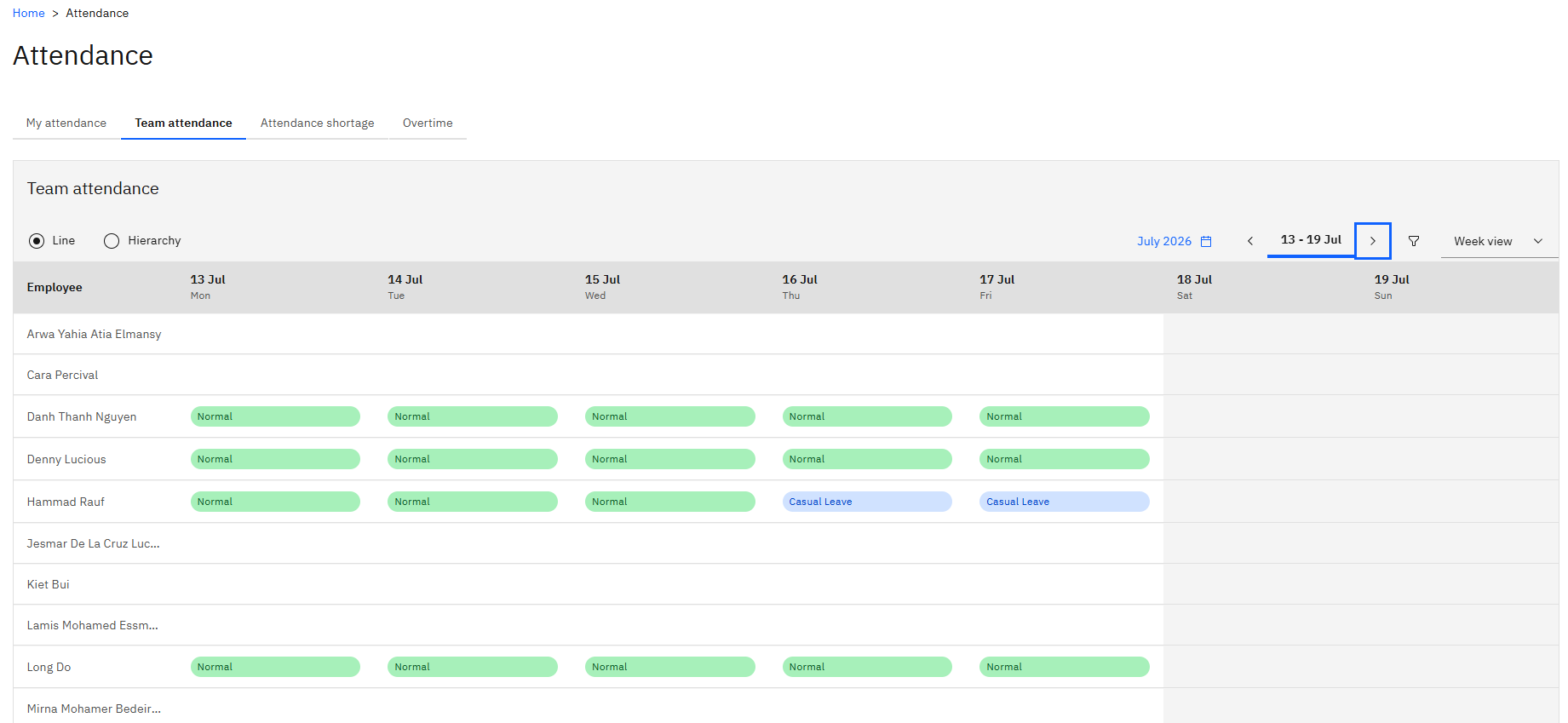1568x723 pixels.
Task: Click Long Do's Normal entry on 15 Jul
Action: tap(670, 667)
